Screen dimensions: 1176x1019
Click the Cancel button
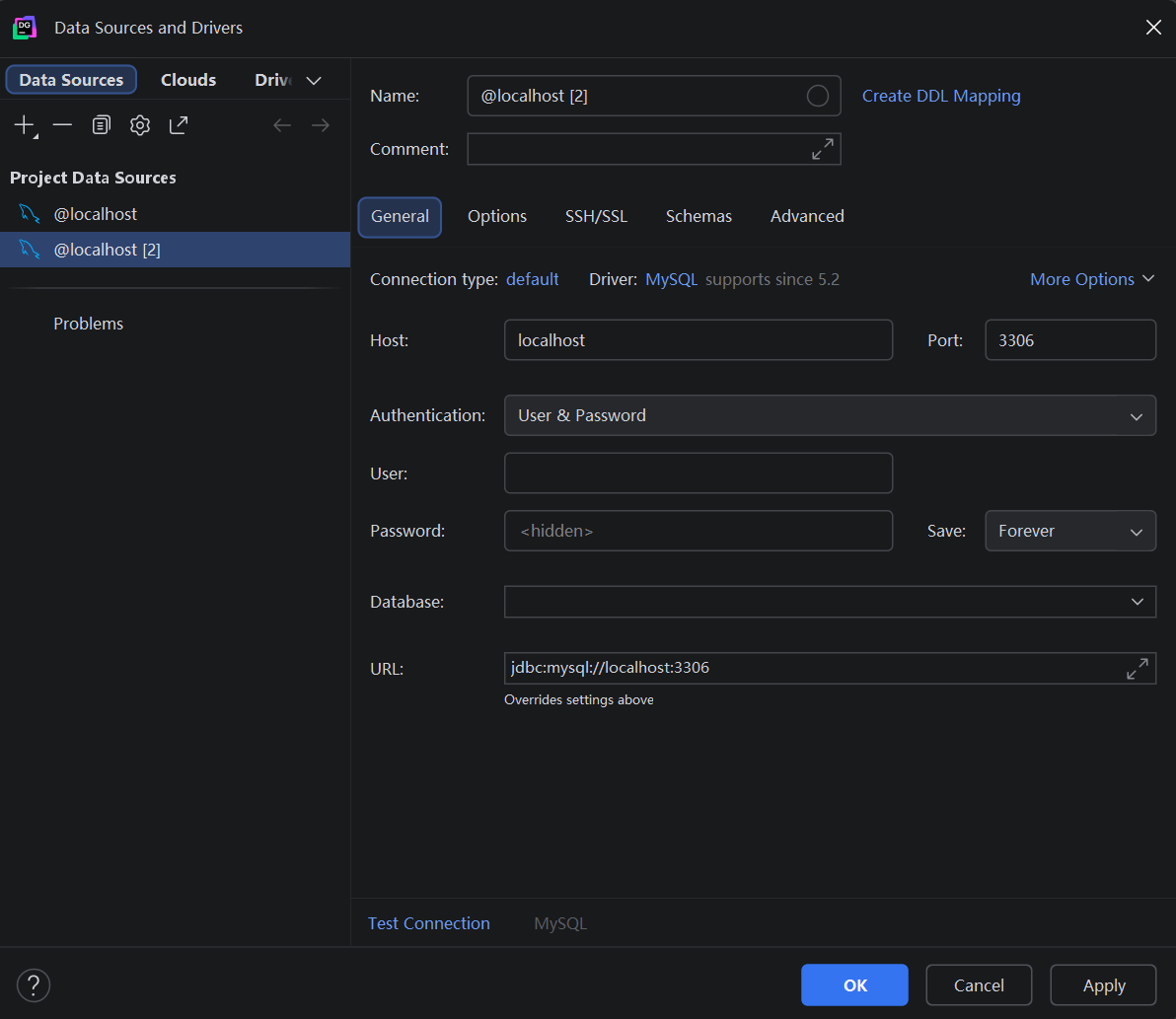(x=979, y=985)
